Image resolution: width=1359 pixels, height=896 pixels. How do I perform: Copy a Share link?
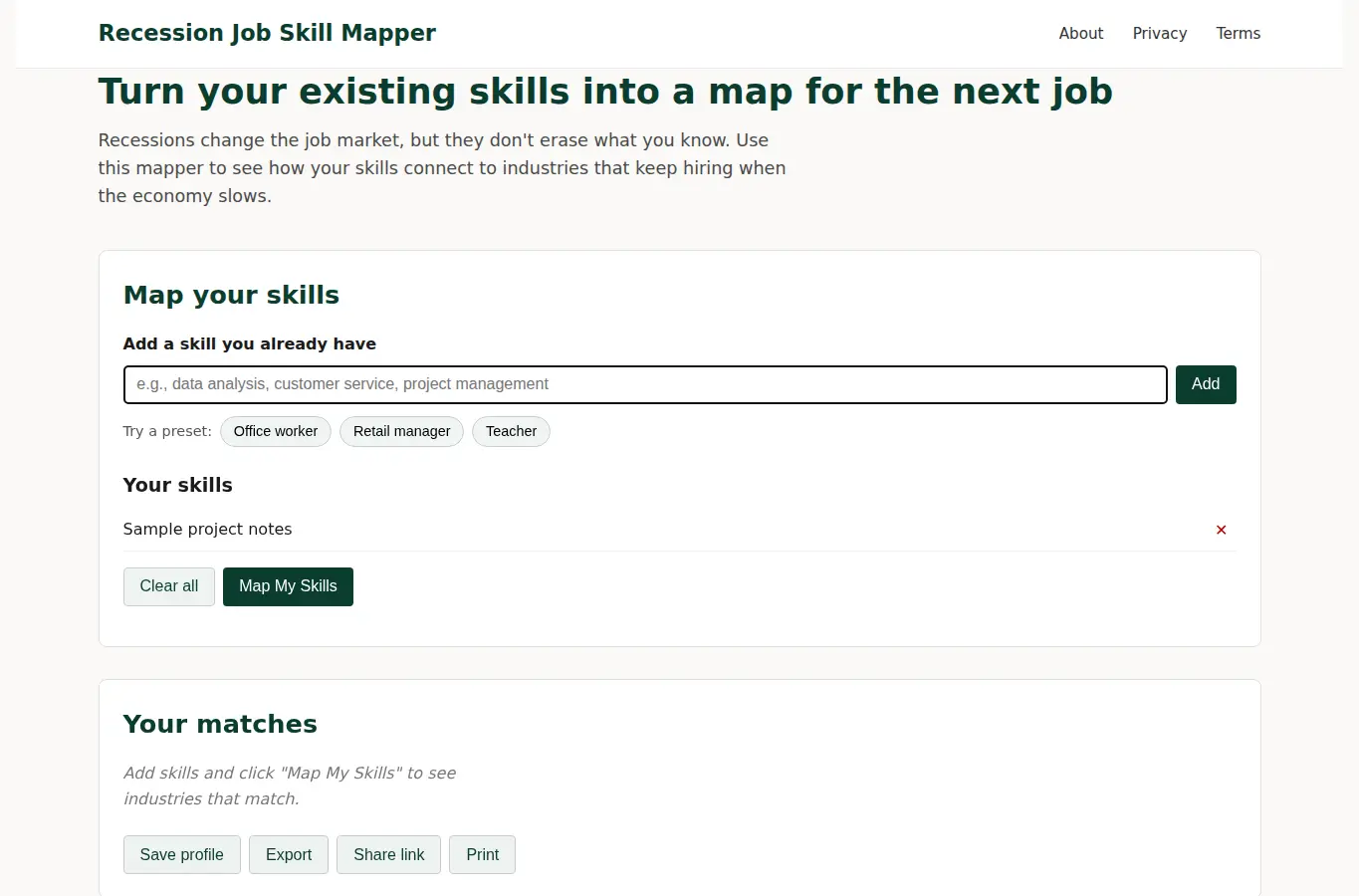(388, 854)
